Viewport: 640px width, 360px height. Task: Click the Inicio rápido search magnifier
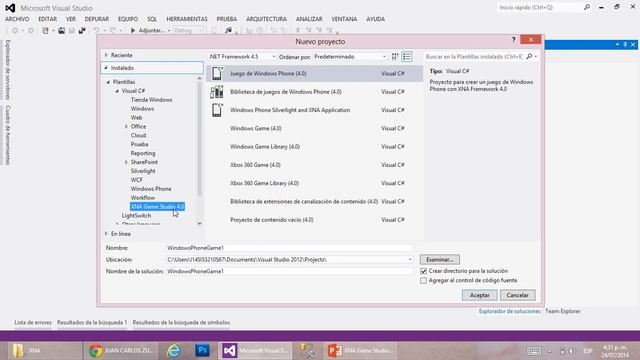(587, 7)
